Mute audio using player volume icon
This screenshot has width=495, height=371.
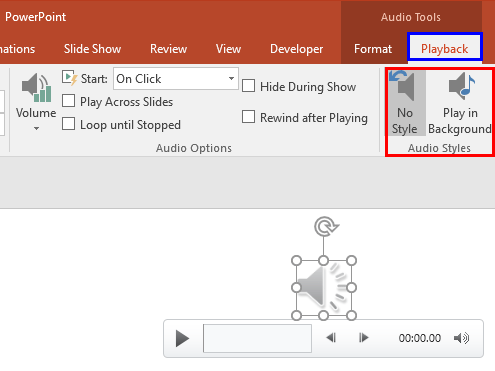(x=462, y=338)
